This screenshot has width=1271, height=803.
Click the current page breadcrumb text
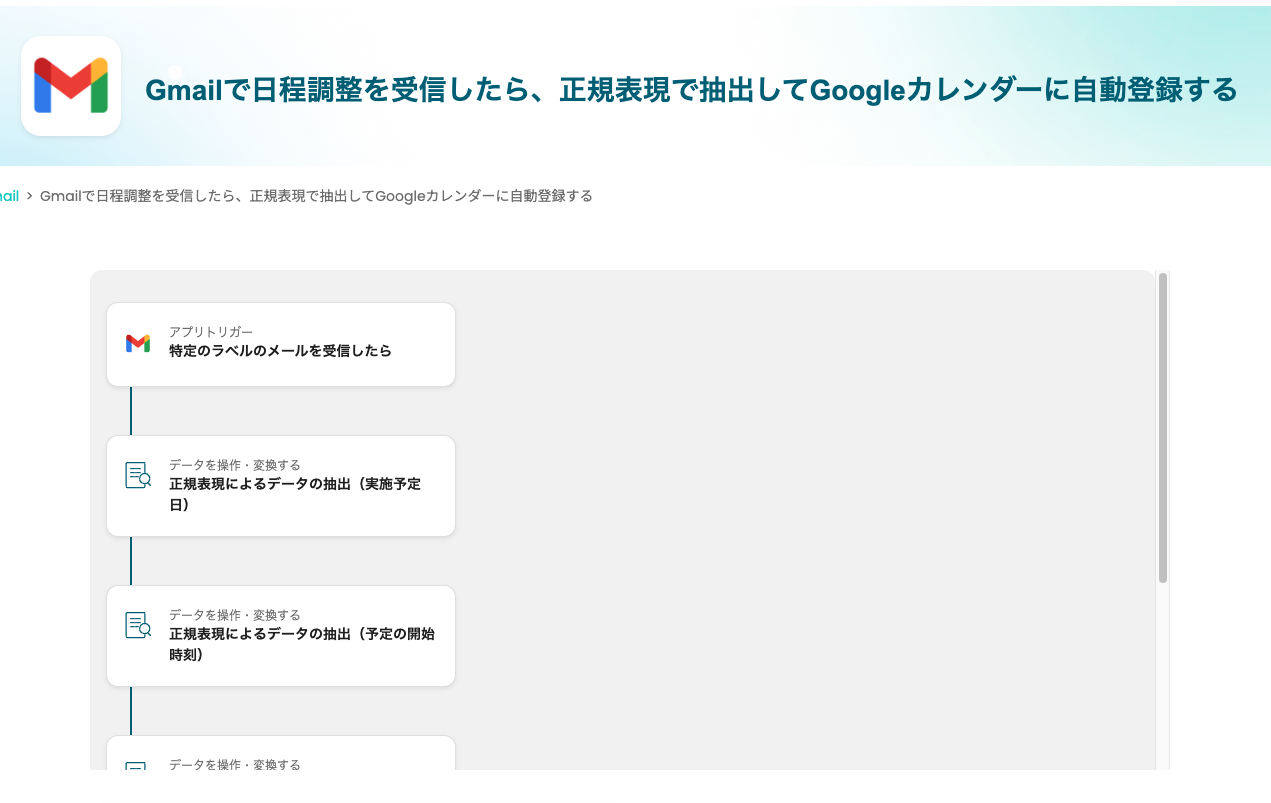316,196
